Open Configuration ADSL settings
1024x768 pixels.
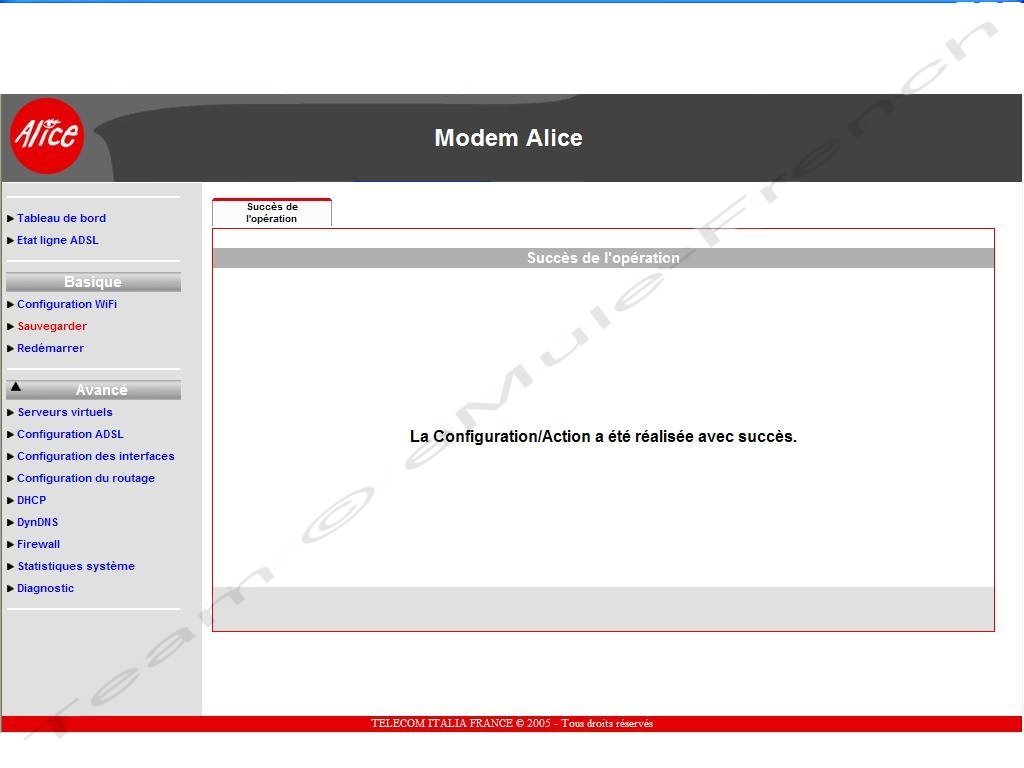(x=70, y=434)
